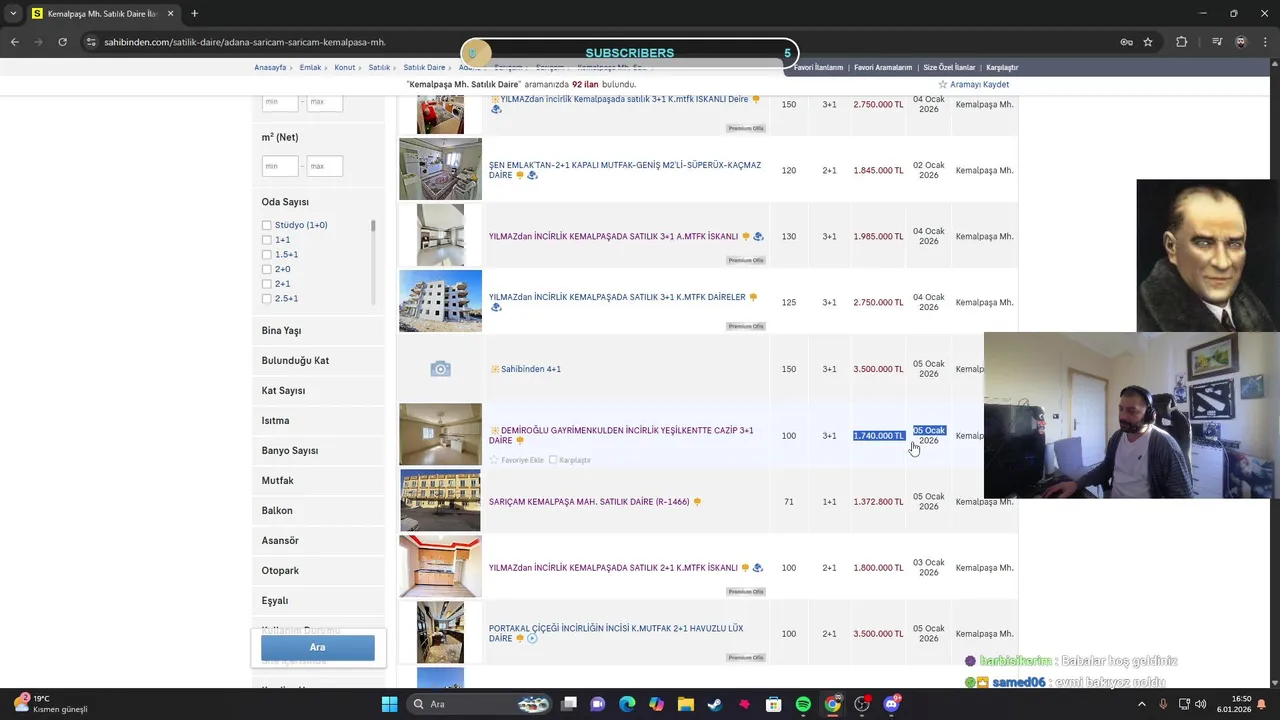Open Microsoft Store from the taskbar
This screenshot has width=1280, height=720.
point(773,704)
